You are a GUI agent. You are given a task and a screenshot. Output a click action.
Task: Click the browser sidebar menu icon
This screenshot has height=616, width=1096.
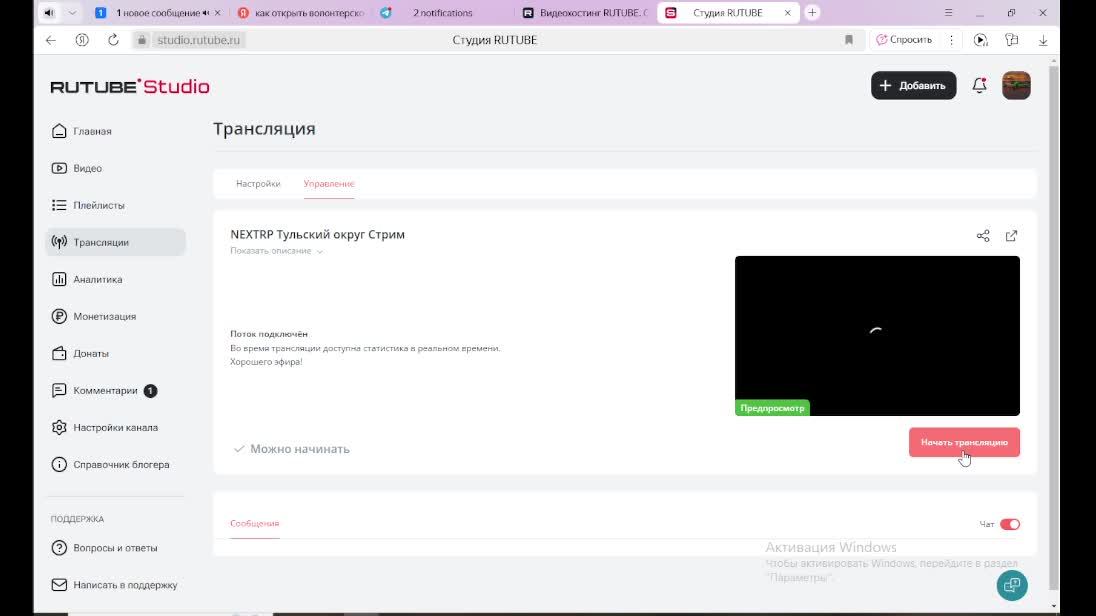(949, 13)
